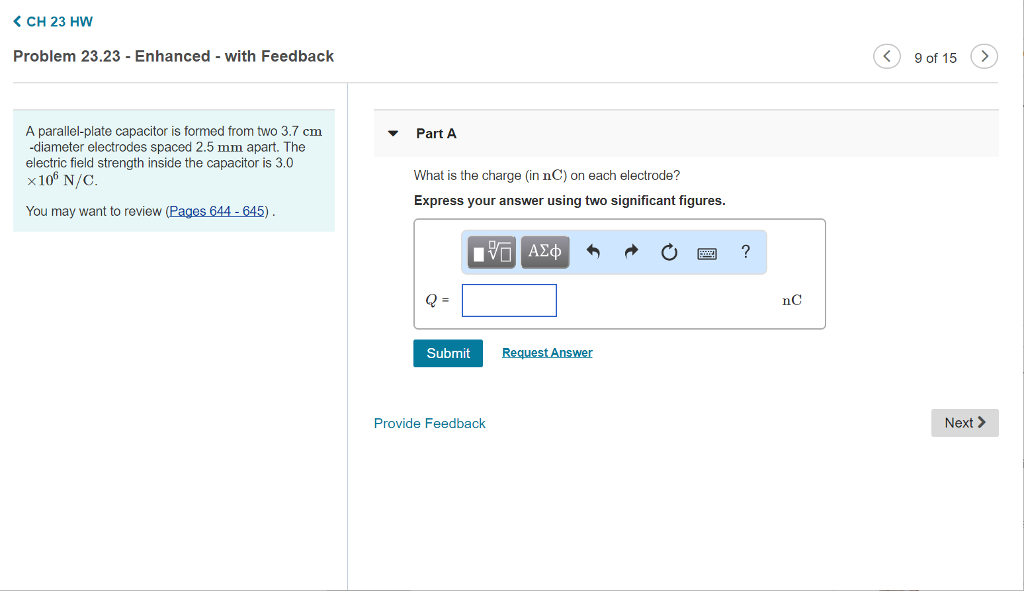Collapse the Part A section triangle

[x=392, y=133]
